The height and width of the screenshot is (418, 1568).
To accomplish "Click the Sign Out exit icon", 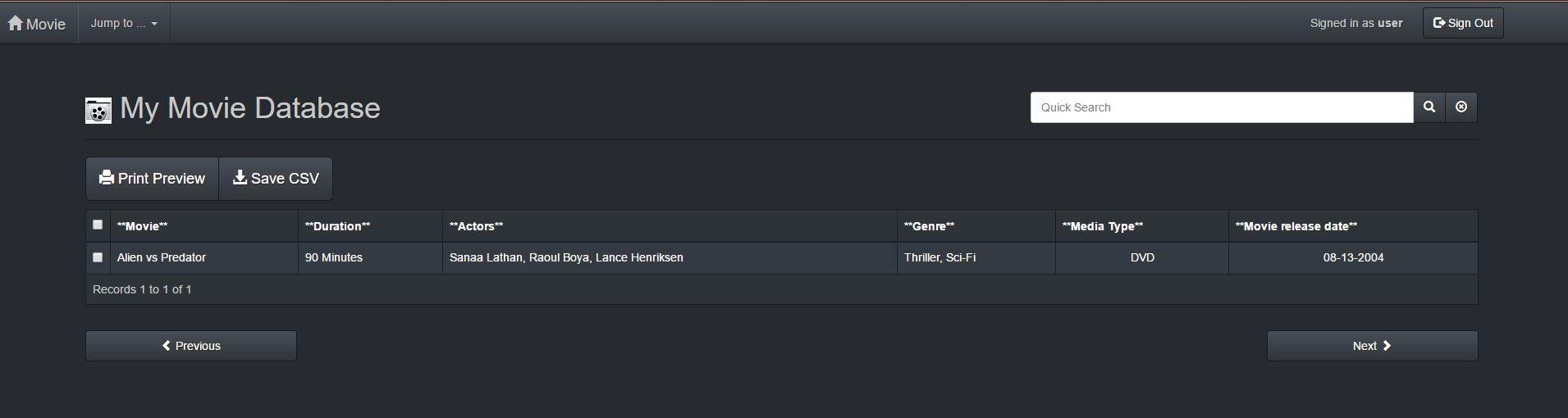I will (1438, 23).
